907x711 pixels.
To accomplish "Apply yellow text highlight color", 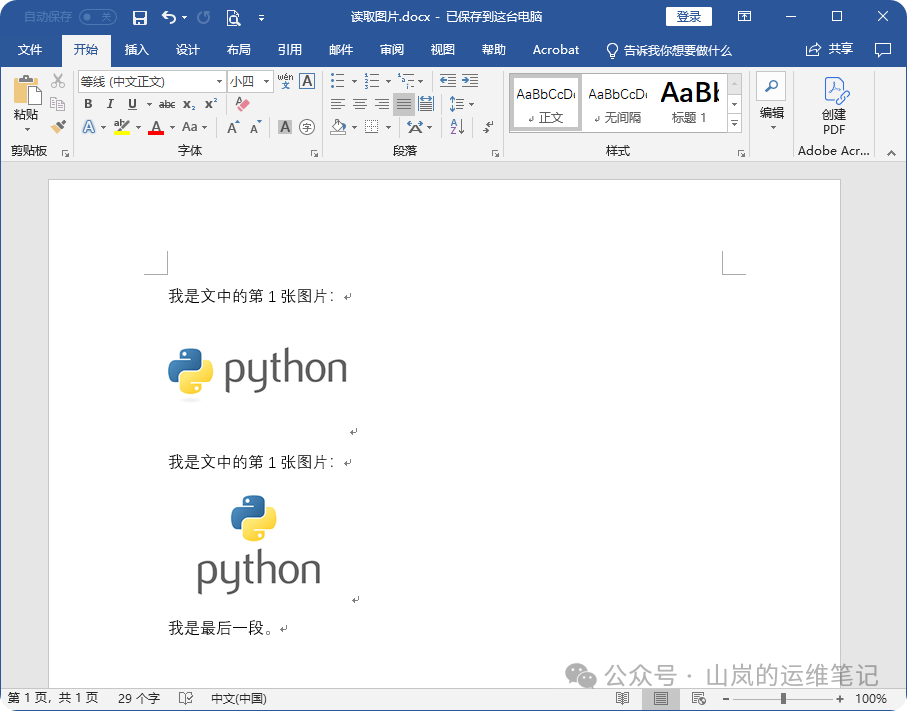I will pyautogui.click(x=121, y=127).
